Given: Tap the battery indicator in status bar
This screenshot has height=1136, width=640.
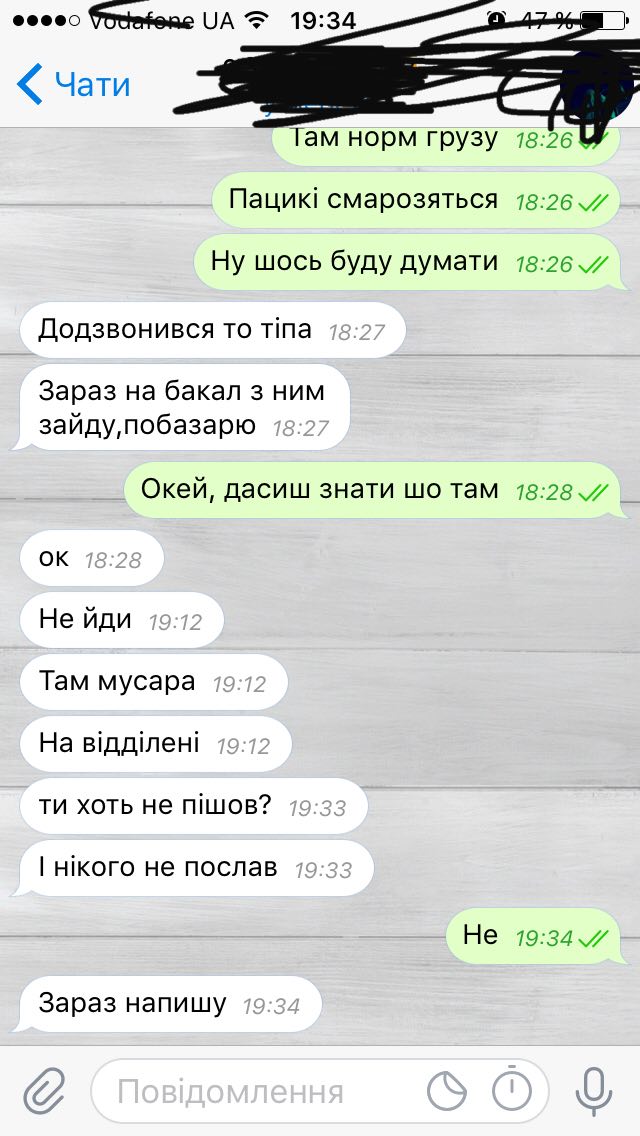Looking at the screenshot, I should coord(604,20).
